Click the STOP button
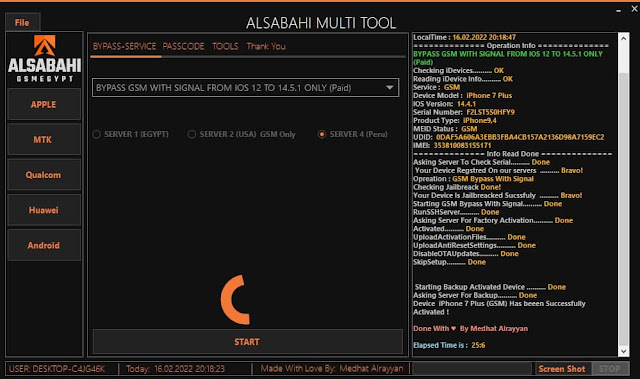Viewport: 640px width, 379px height. pos(610,369)
